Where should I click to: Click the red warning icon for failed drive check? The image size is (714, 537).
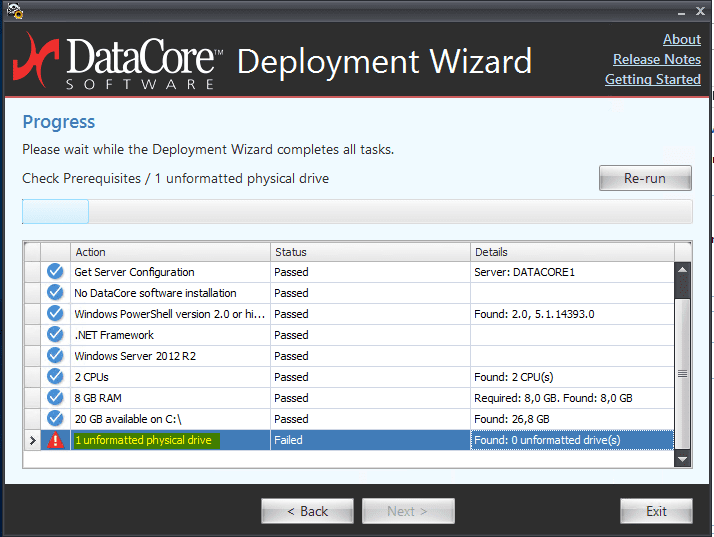coord(55,440)
